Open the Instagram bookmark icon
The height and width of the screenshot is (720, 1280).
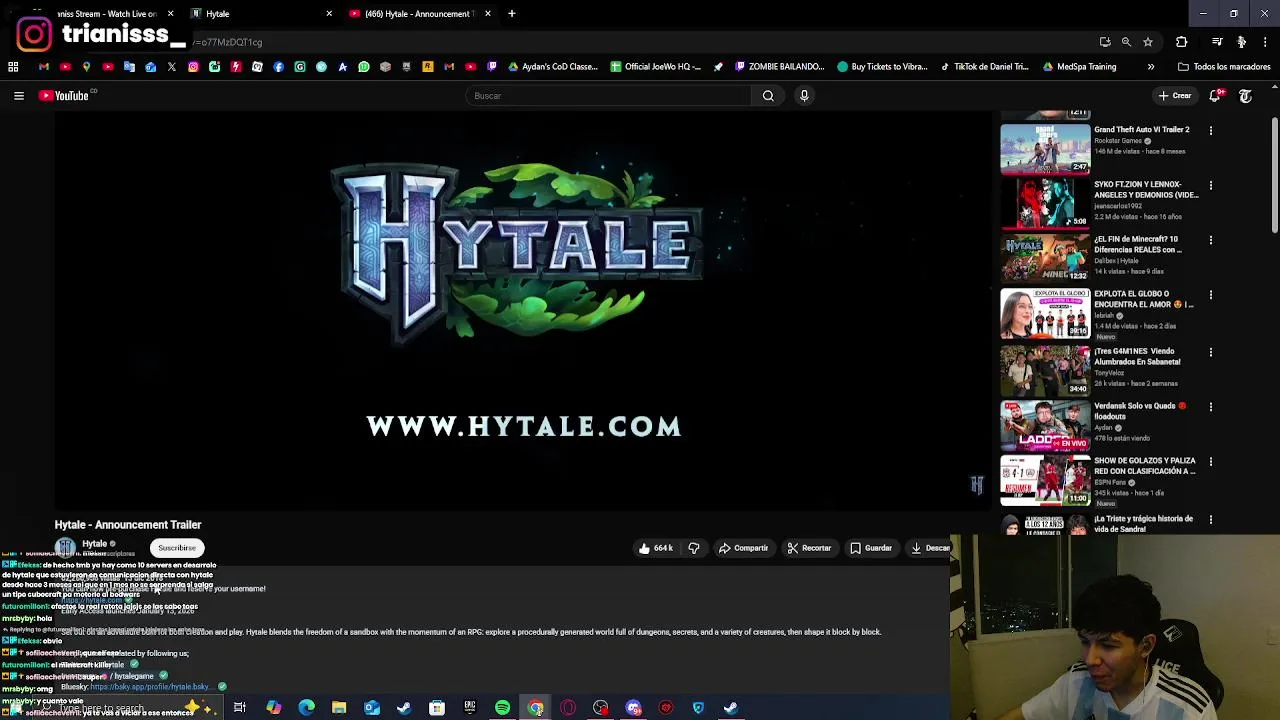click(x=193, y=67)
